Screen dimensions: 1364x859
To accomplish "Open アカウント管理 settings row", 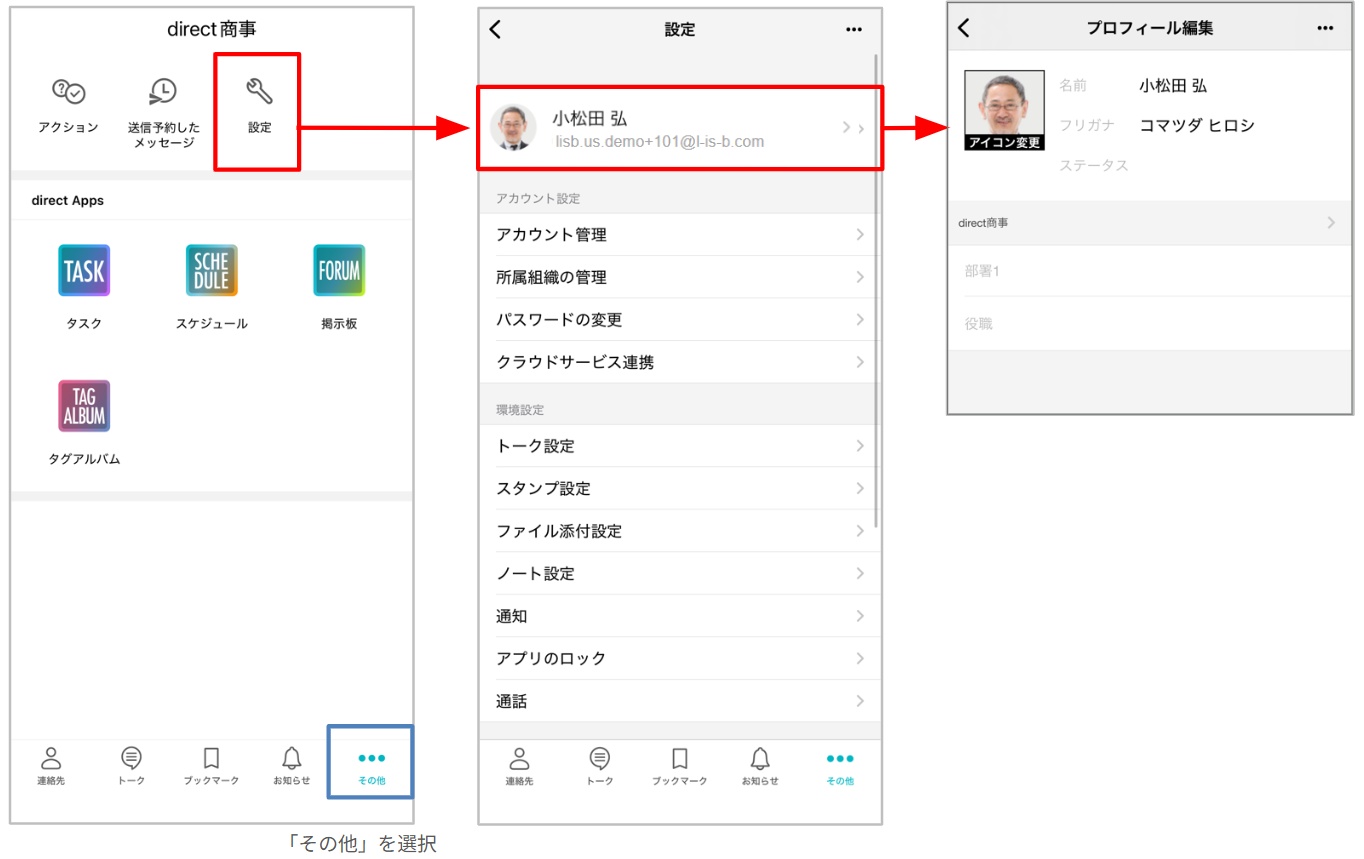I will (679, 235).
